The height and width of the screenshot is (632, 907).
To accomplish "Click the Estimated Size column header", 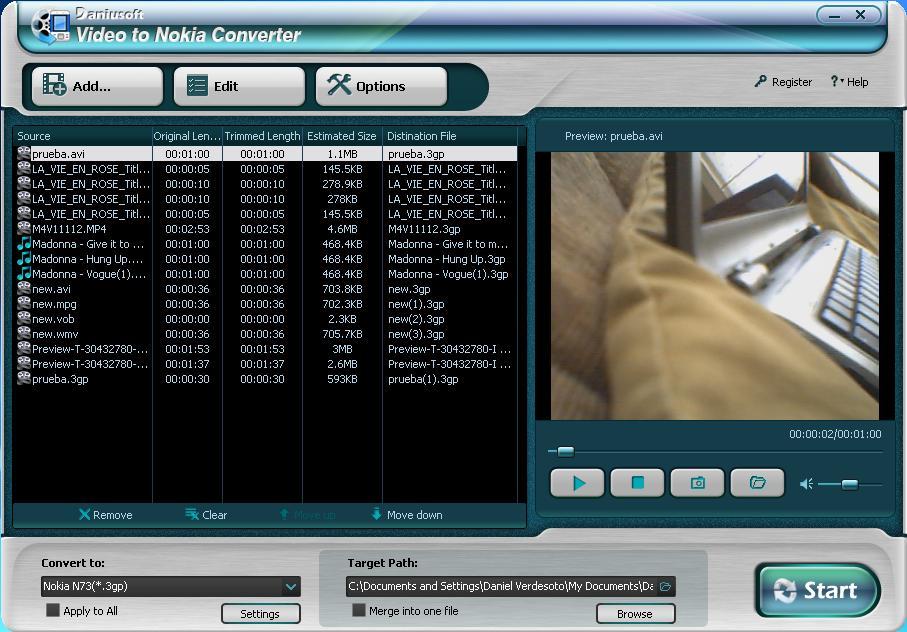I will [x=342, y=136].
